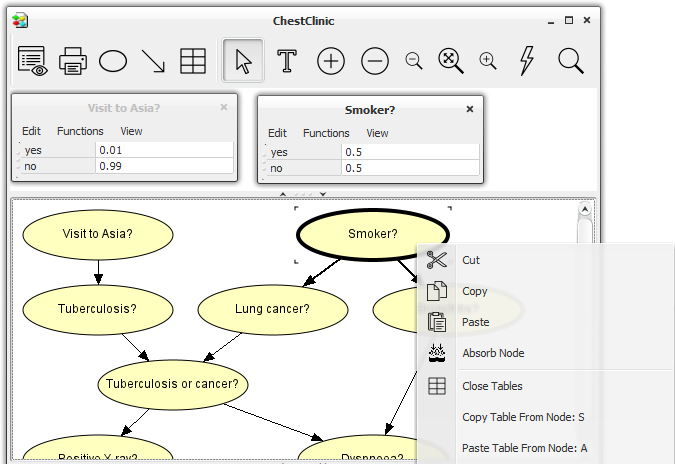Select the Tuberculosis? node
Viewport: 675px width, 464px height.
pyautogui.click(x=98, y=309)
